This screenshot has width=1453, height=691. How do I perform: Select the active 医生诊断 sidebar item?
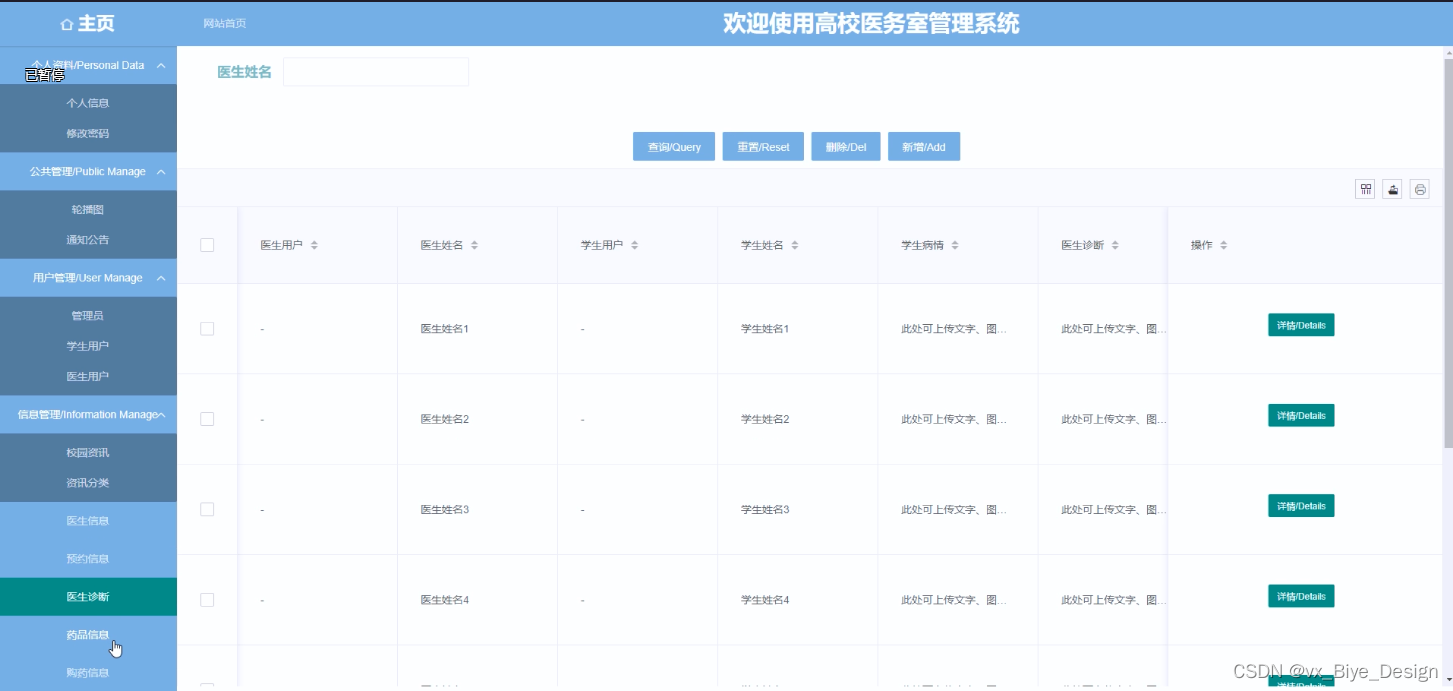pos(88,597)
